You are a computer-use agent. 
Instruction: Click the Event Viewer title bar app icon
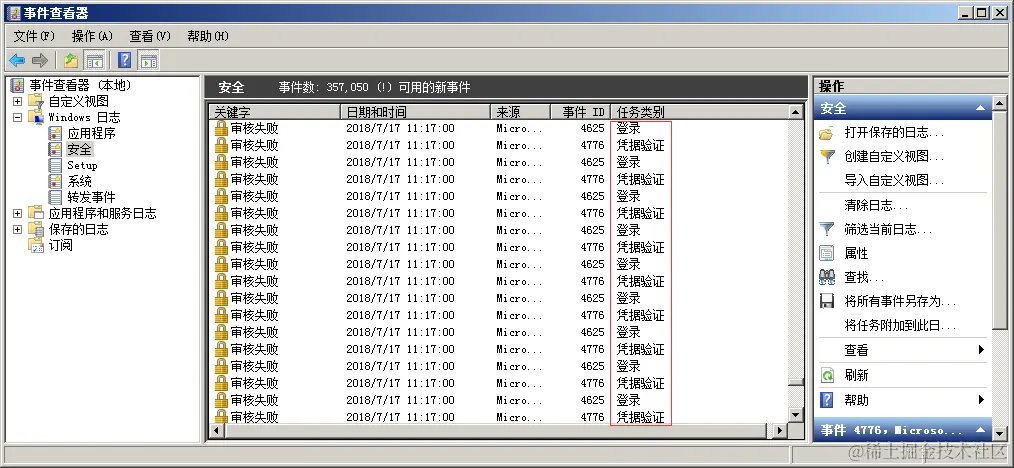(x=14, y=13)
